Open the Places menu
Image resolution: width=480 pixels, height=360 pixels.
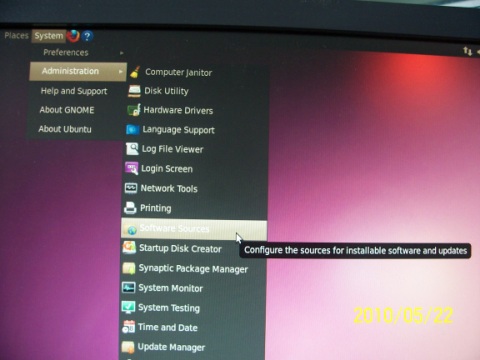coord(16,35)
